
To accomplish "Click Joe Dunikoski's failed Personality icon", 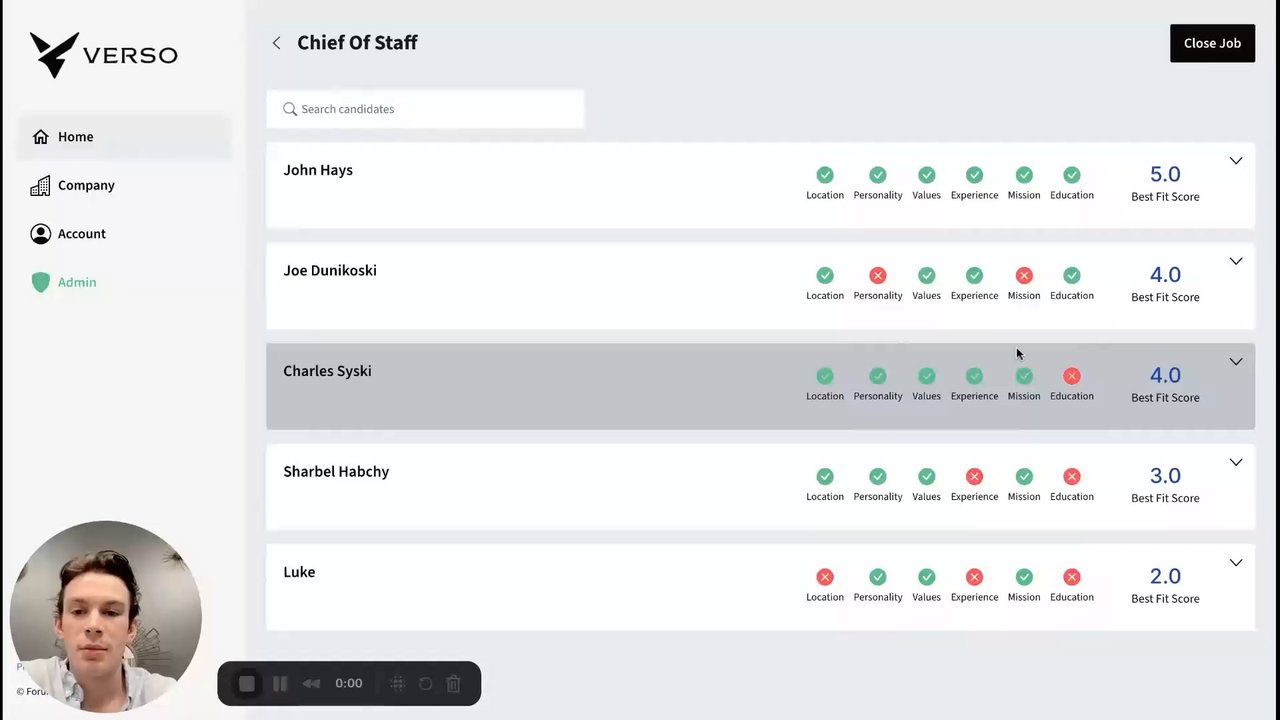I will pyautogui.click(x=878, y=275).
